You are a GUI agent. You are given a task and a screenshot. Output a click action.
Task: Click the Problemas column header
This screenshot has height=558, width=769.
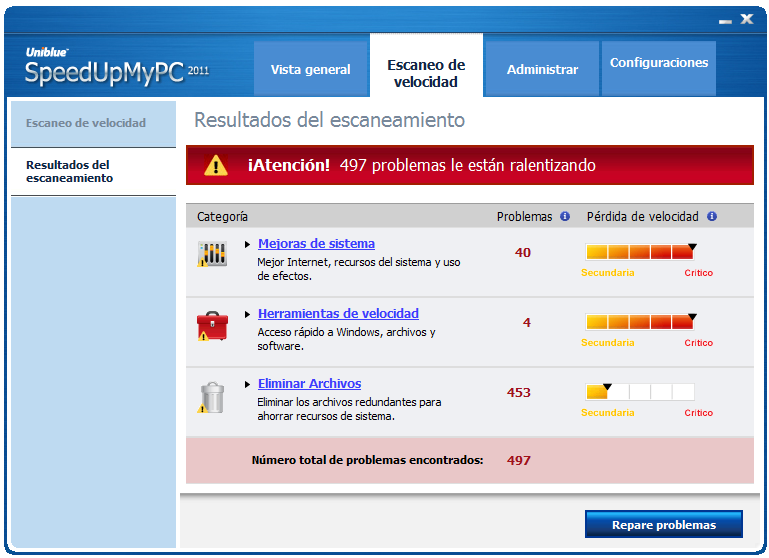524,216
